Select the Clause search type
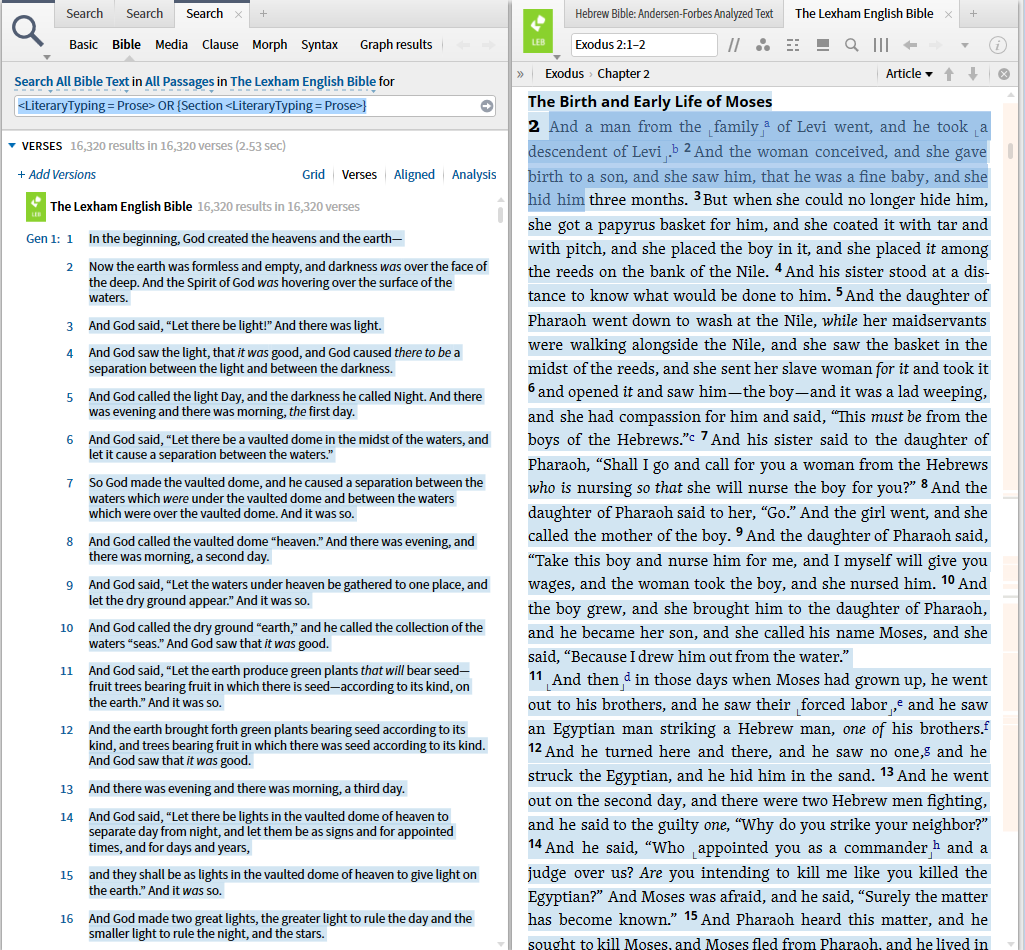Screen dimensions: 1025x950 coord(220,44)
